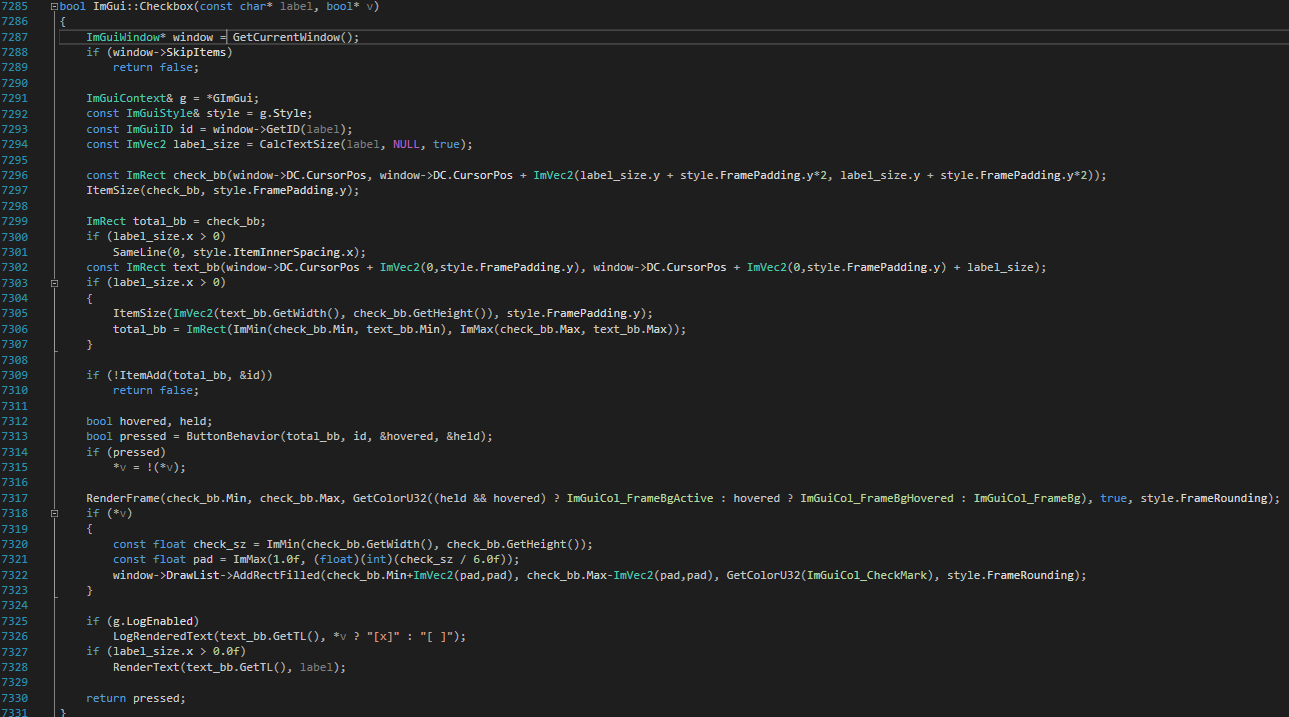Click the NULL argument on line 7294
The height and width of the screenshot is (717, 1289).
[406, 144]
